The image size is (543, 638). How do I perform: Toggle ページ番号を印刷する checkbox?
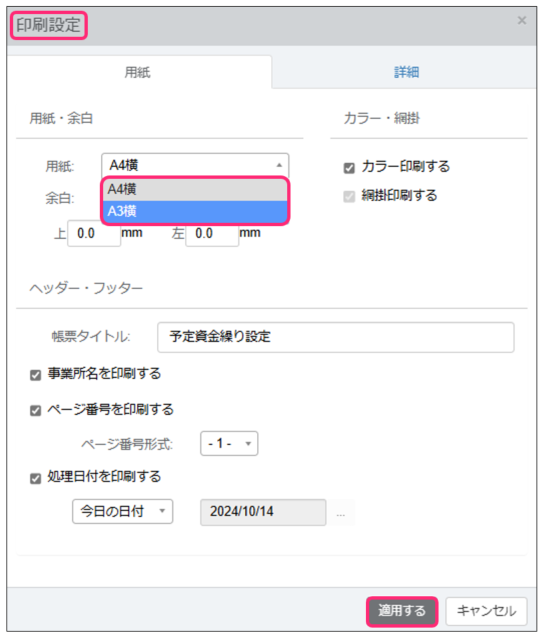pyautogui.click(x=35, y=411)
